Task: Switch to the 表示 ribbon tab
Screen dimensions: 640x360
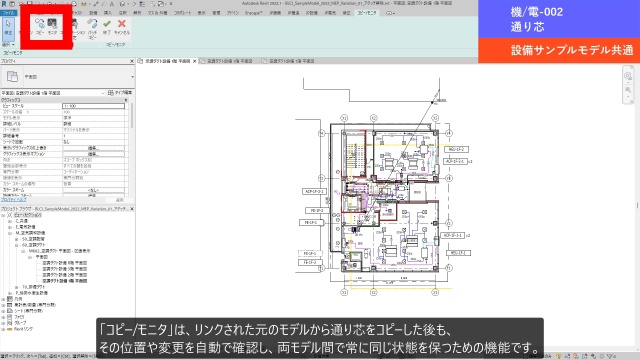Action: tap(202, 13)
